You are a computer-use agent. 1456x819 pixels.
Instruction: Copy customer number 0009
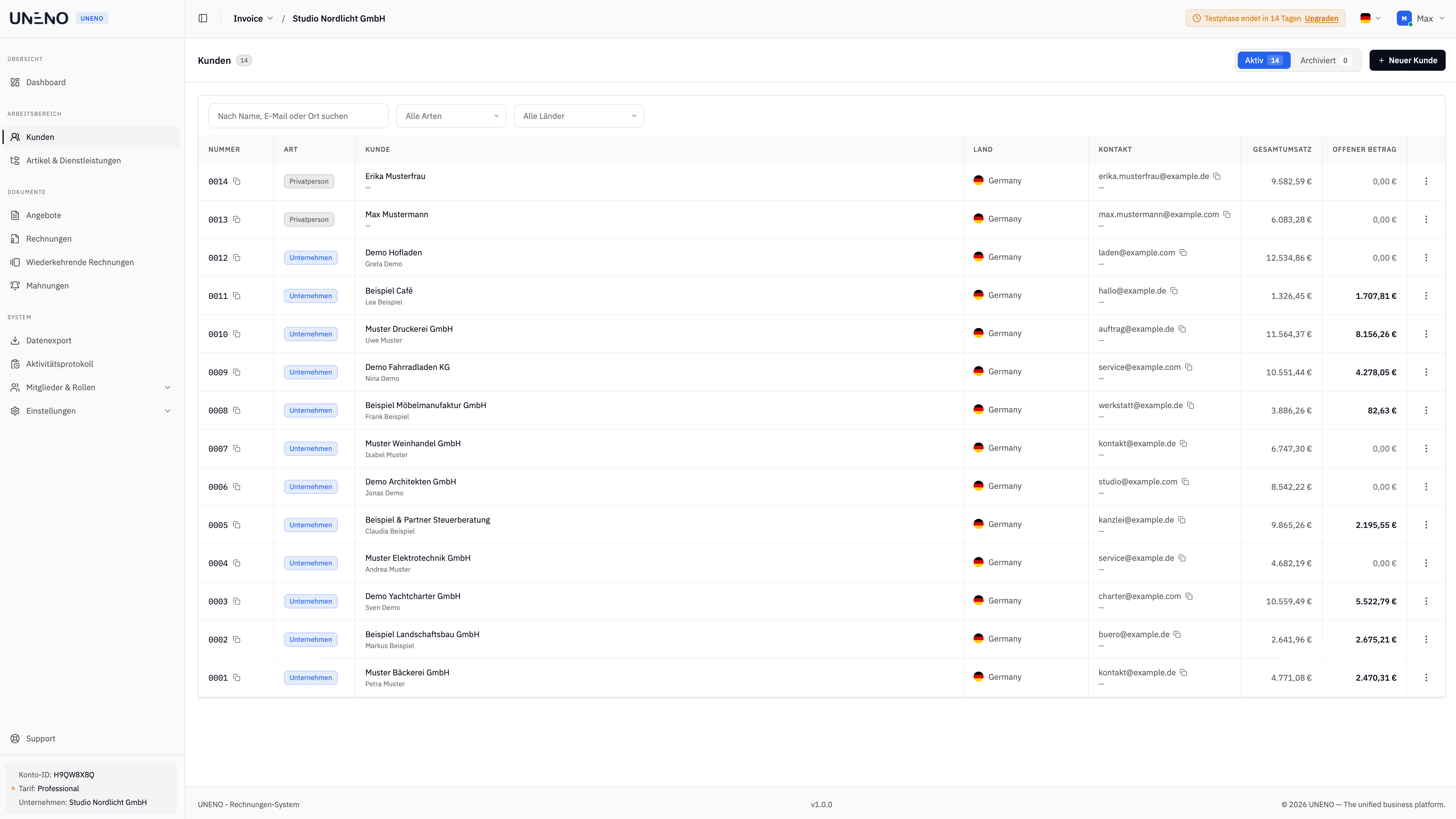coord(237,372)
